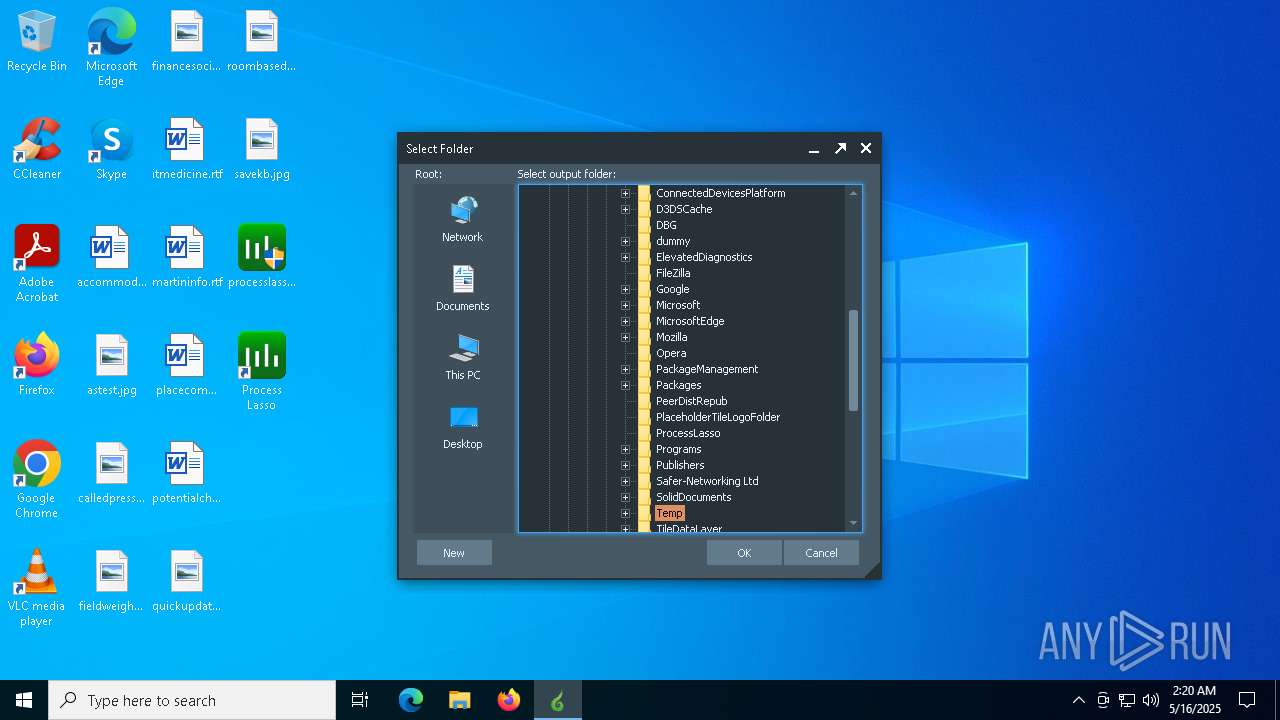This screenshot has height=720, width=1280.
Task: Show hidden system tray icons
Action: pos(1078,700)
